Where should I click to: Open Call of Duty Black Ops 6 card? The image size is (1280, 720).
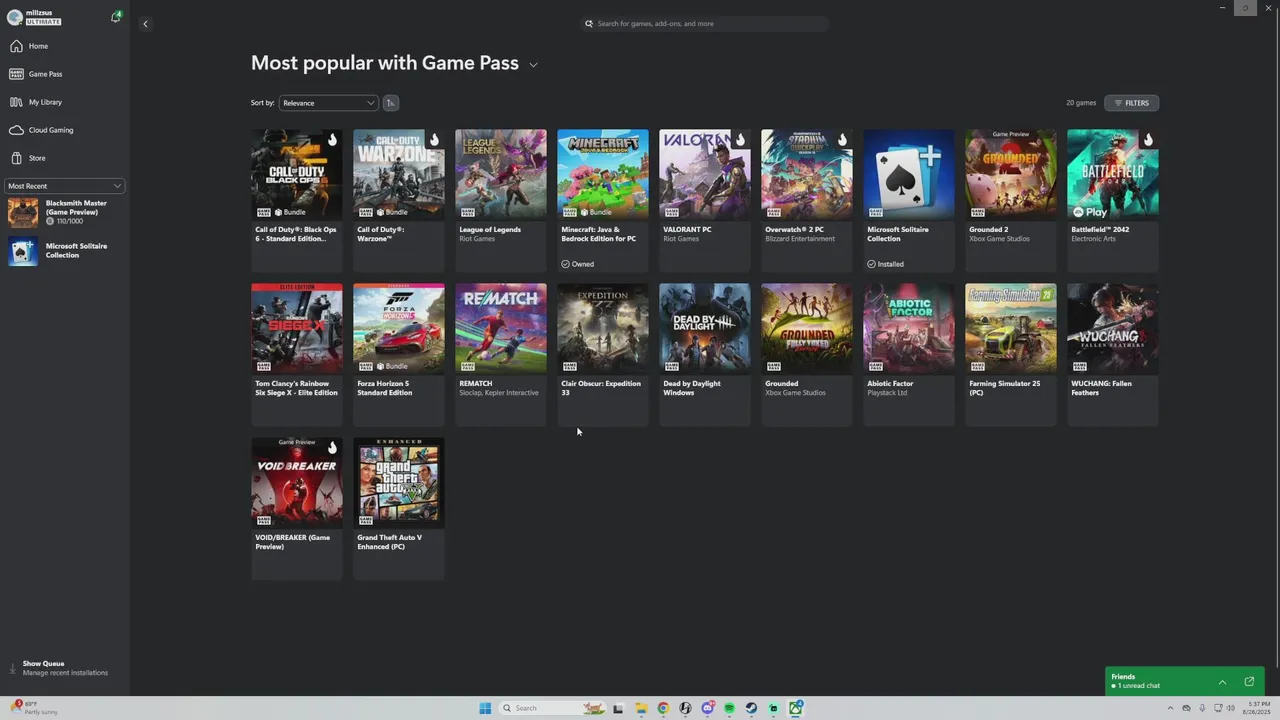point(297,200)
